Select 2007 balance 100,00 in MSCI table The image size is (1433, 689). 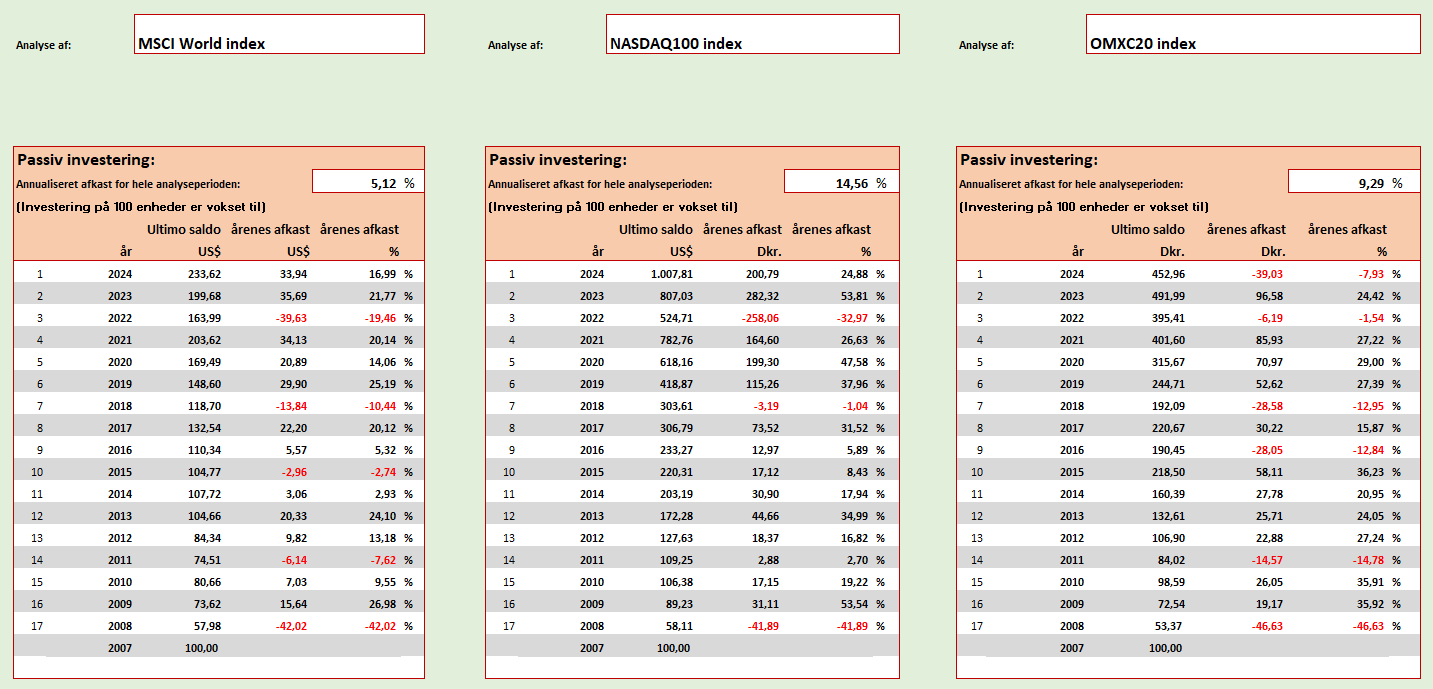tap(200, 648)
